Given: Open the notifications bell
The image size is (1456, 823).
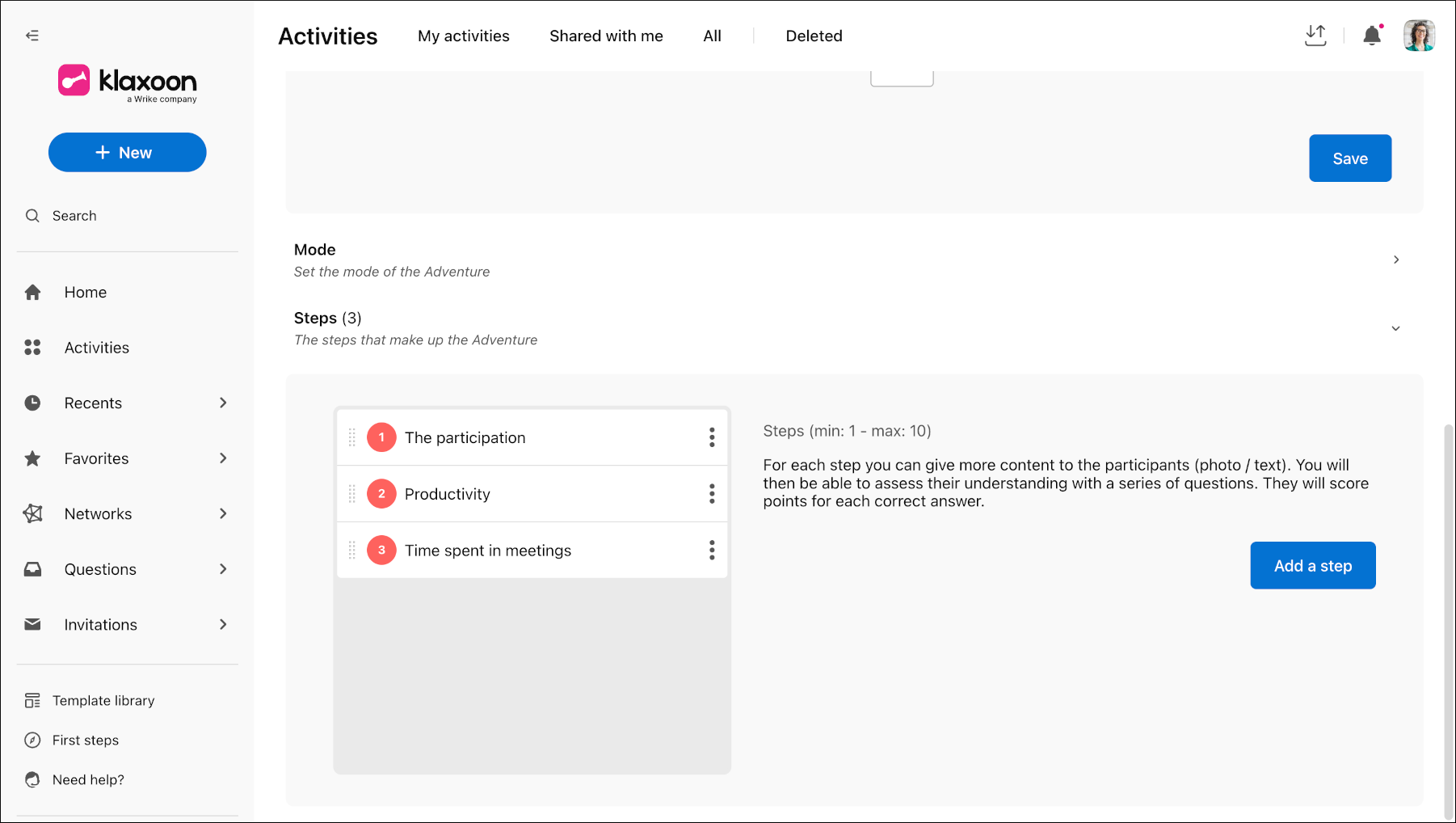Looking at the screenshot, I should [x=1372, y=36].
